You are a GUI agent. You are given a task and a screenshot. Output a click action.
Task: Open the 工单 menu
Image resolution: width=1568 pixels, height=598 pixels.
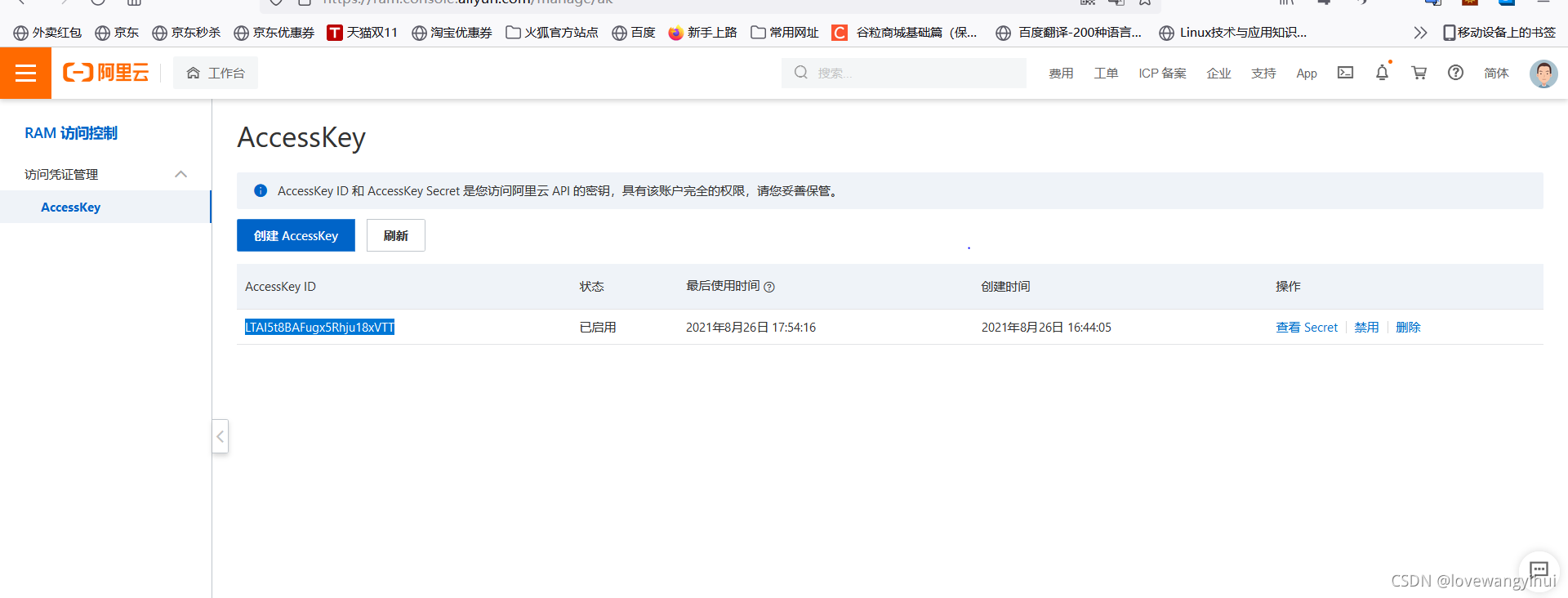pos(1106,74)
